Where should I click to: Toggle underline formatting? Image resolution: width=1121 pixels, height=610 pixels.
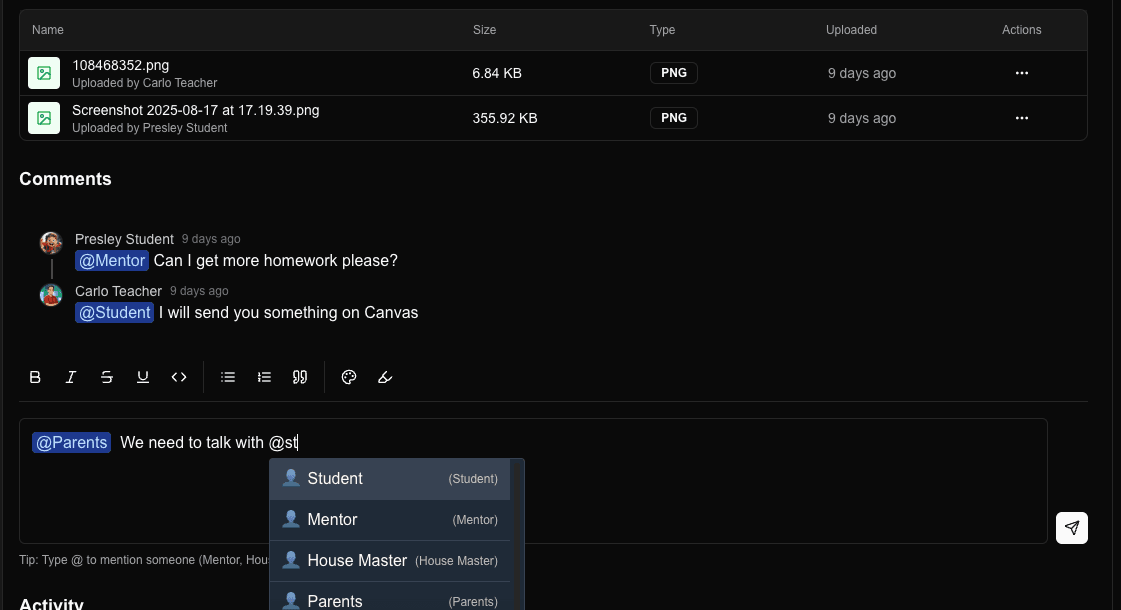pos(143,377)
